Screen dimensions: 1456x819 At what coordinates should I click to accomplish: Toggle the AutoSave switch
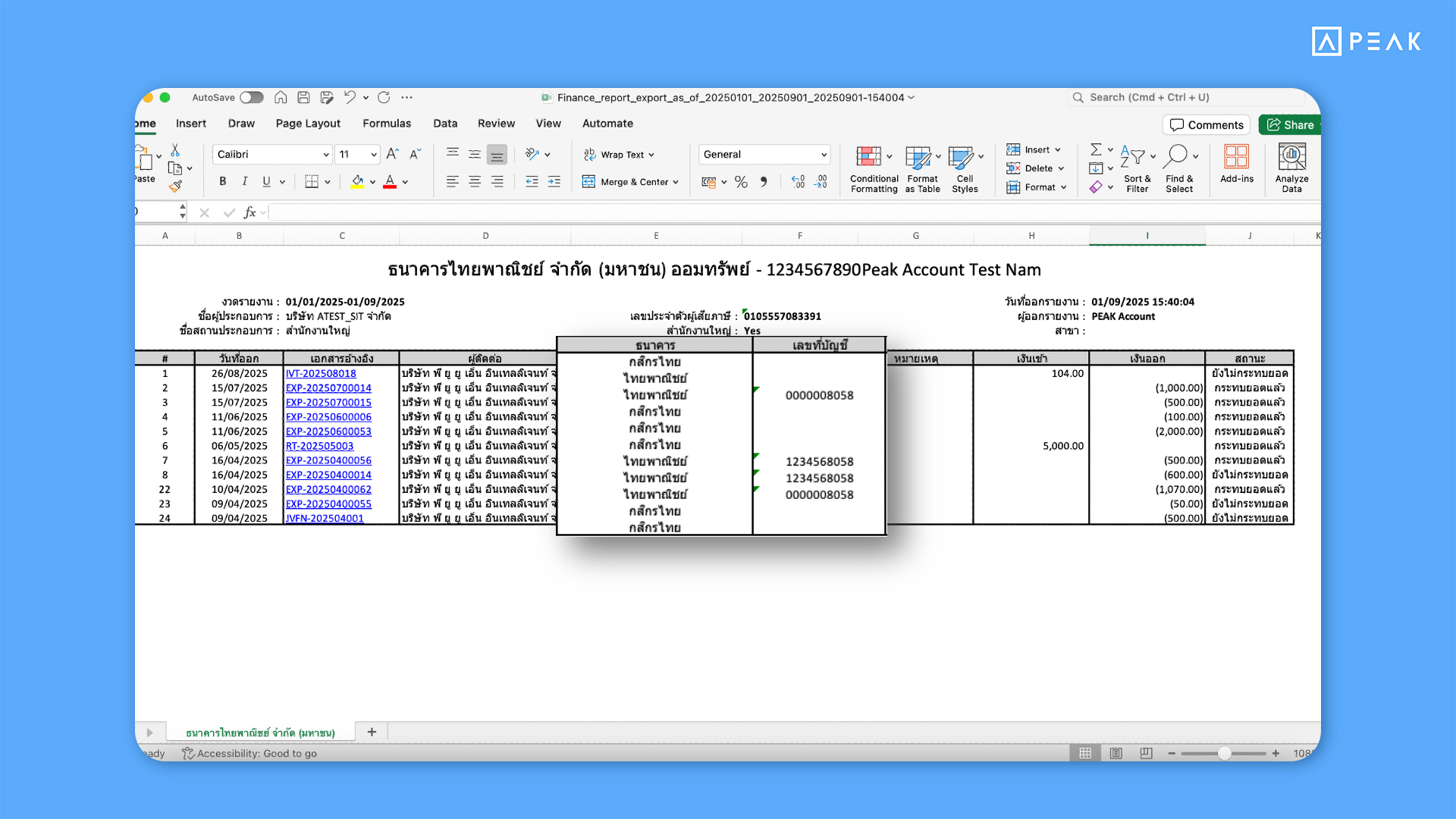251,97
